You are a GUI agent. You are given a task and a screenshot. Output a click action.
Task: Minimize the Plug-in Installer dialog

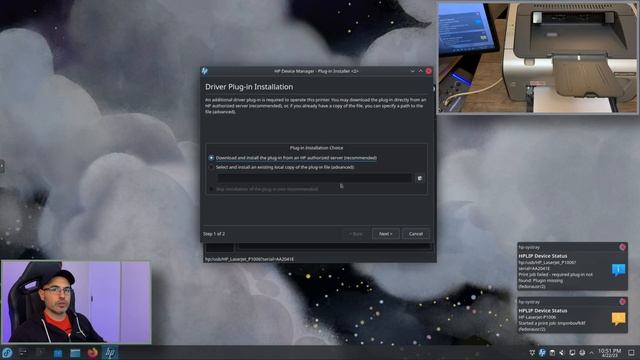(x=412, y=71)
